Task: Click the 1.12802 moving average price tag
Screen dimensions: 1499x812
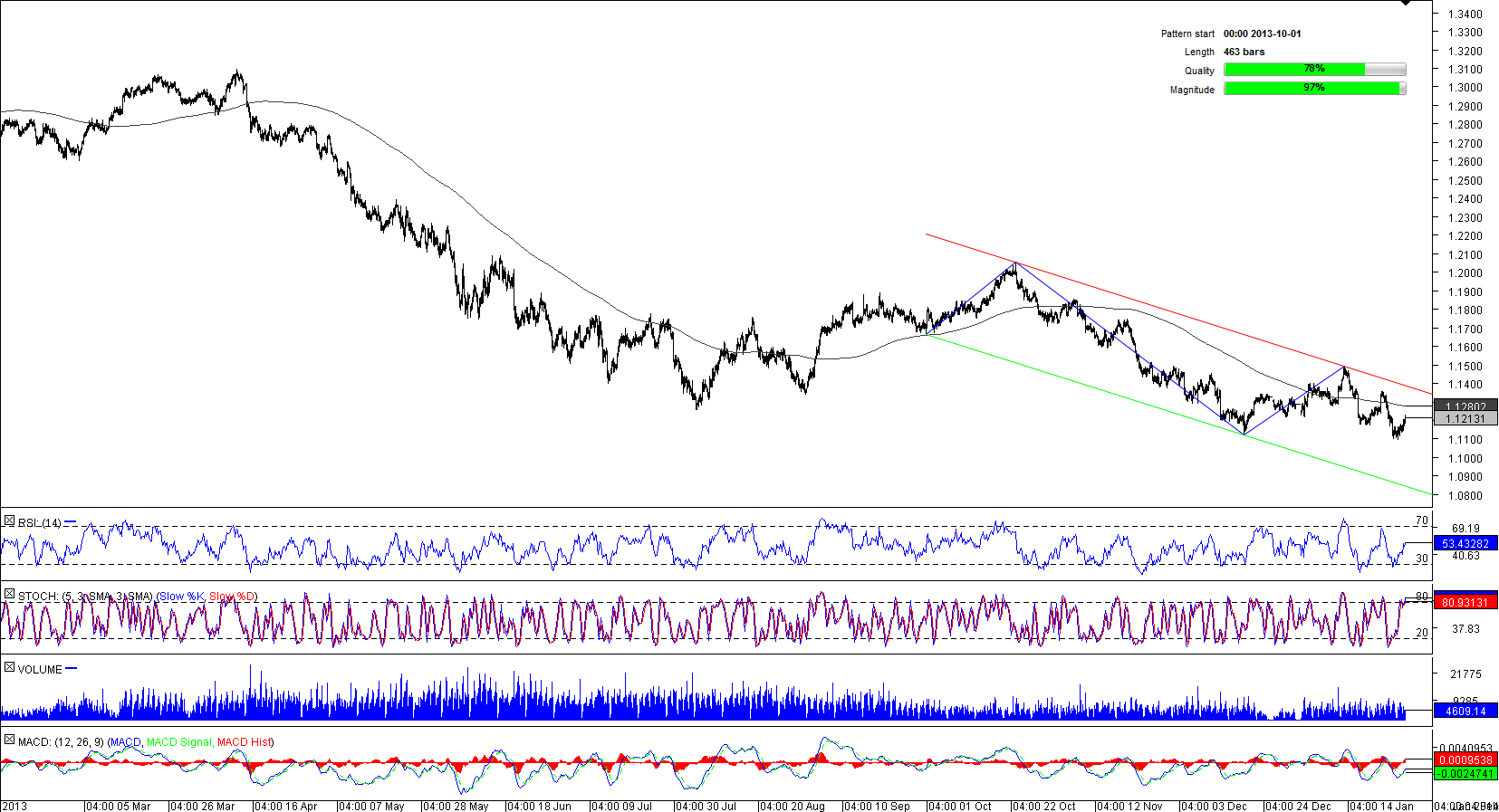Action: [1465, 406]
